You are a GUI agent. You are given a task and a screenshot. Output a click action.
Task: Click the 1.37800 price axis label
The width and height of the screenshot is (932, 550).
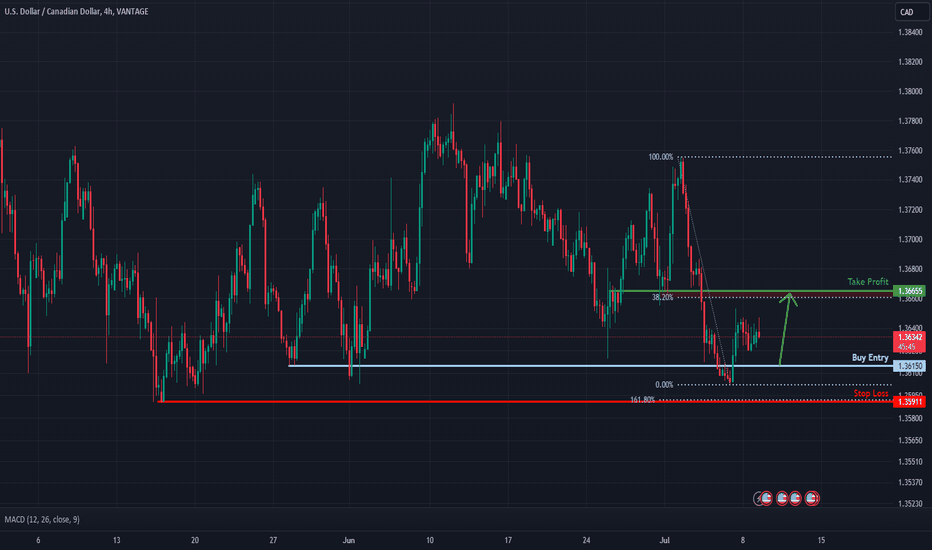tap(910, 121)
